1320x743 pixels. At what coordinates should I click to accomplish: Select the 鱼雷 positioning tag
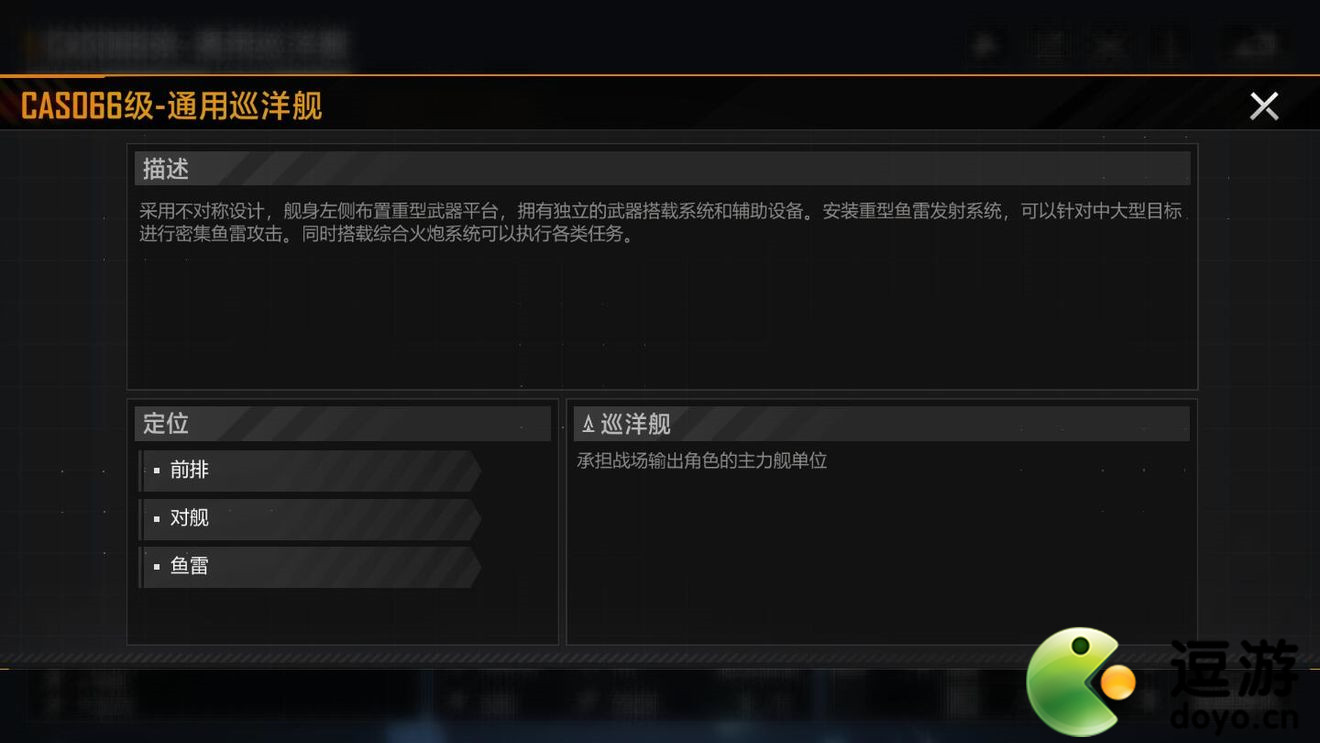click(310, 566)
